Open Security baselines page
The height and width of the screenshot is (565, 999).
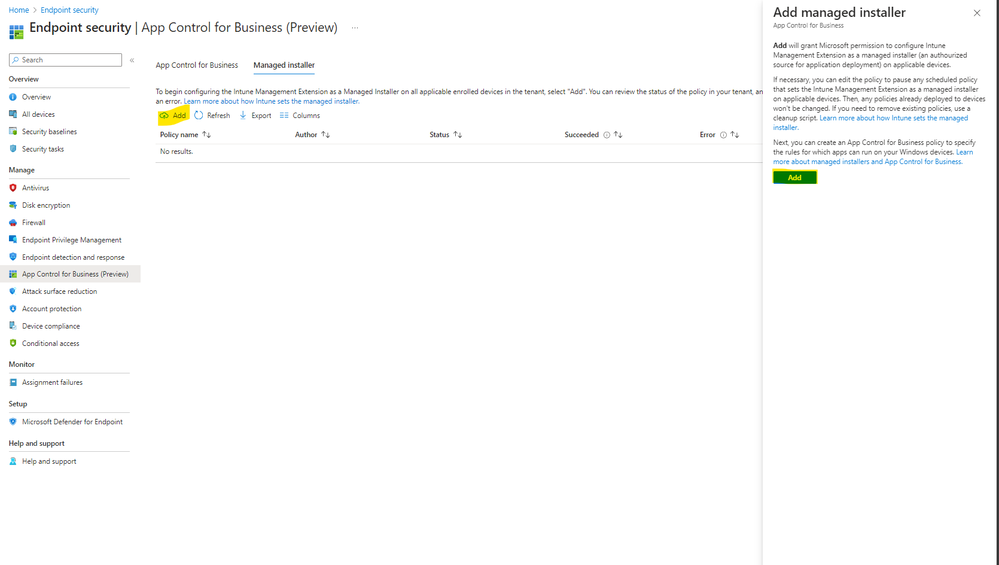pos(49,131)
